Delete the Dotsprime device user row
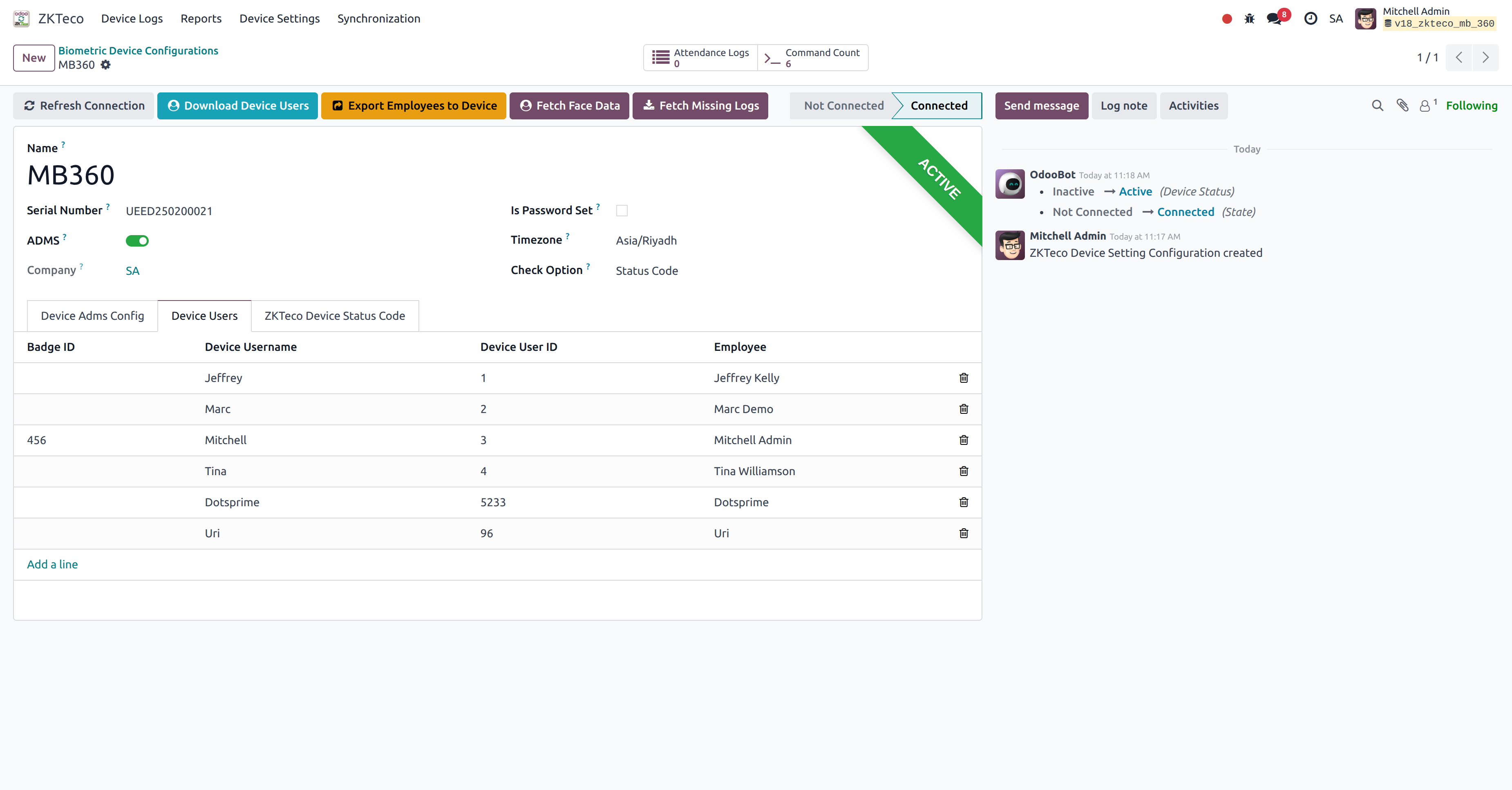 click(963, 502)
